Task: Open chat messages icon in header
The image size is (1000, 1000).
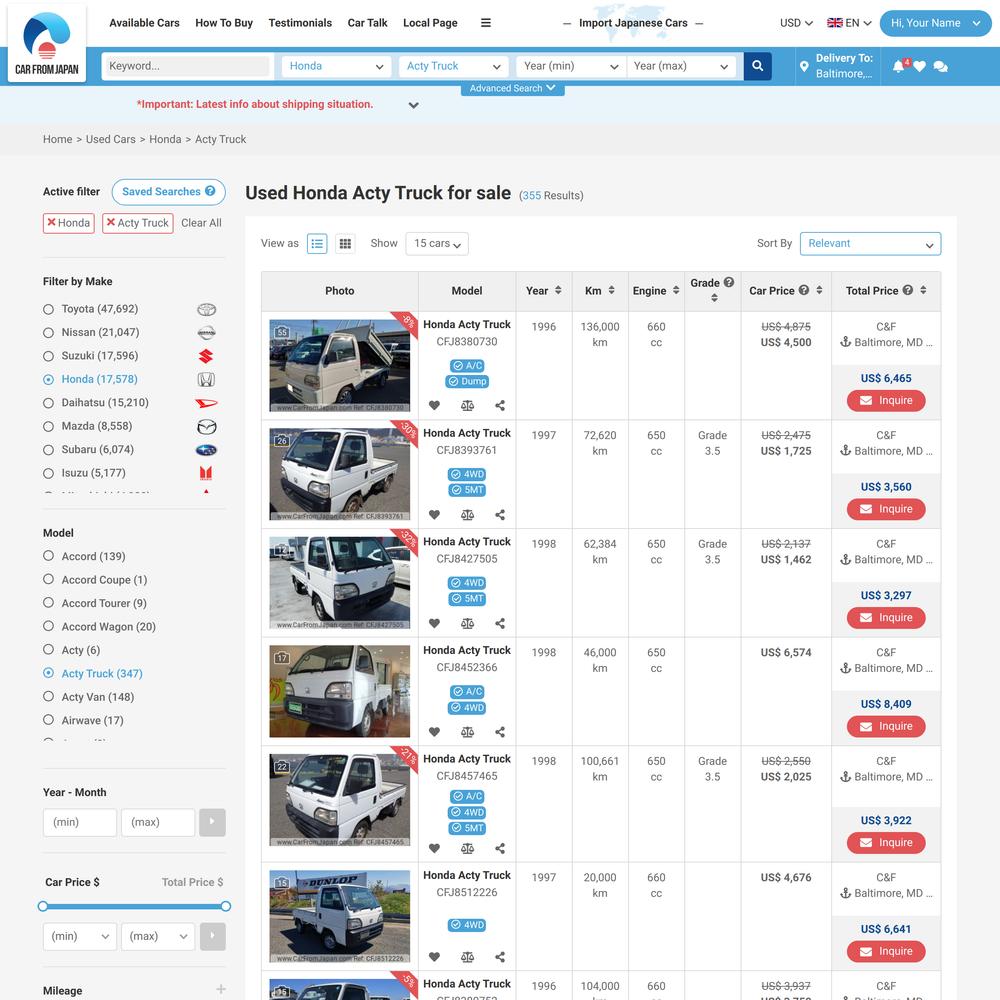Action: point(940,66)
